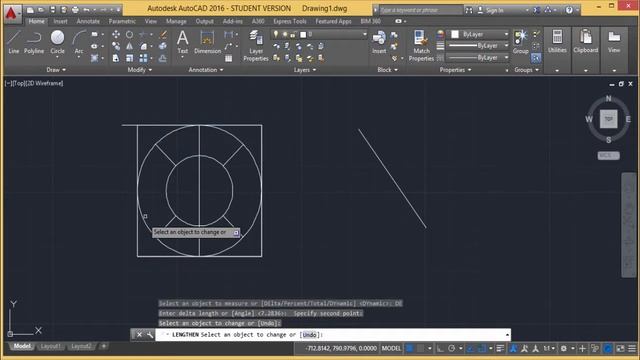Select the Mirror tool
Viewport: 640px width, 360px height.
(x=129, y=46)
